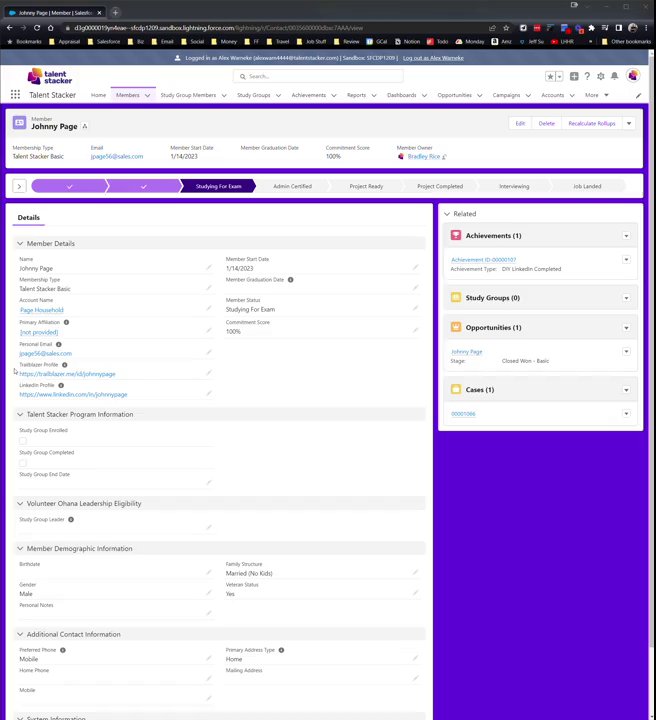Edit Commitment Score with pencil icon
656x720 pixels.
pos(415,330)
